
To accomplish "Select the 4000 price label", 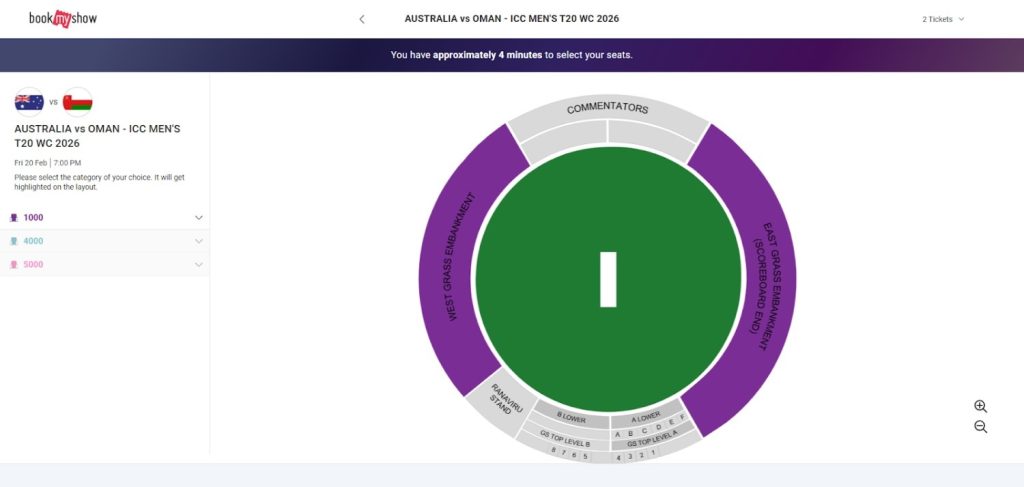I will click(x=33, y=241).
